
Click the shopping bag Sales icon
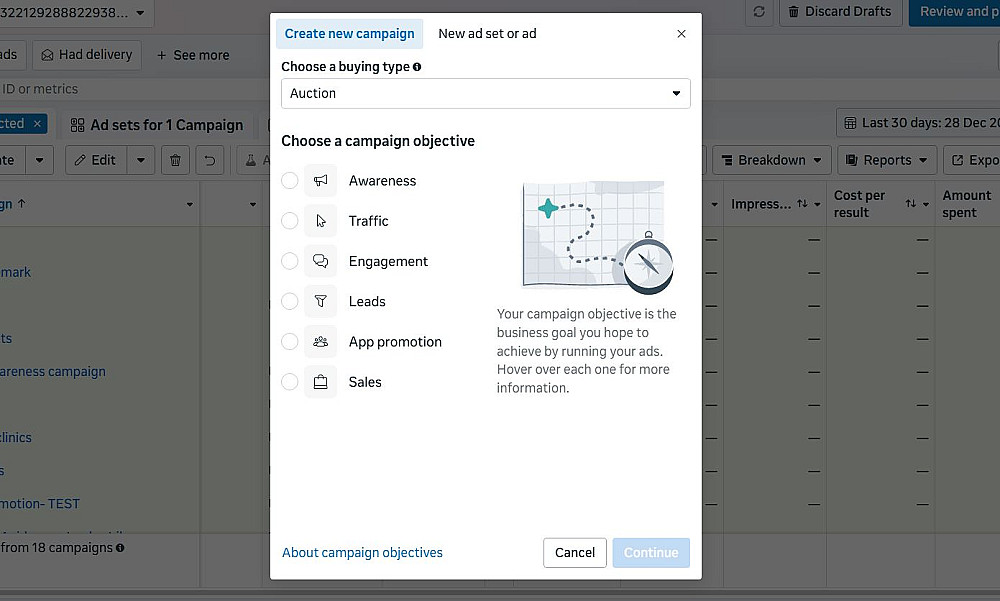tap(321, 382)
